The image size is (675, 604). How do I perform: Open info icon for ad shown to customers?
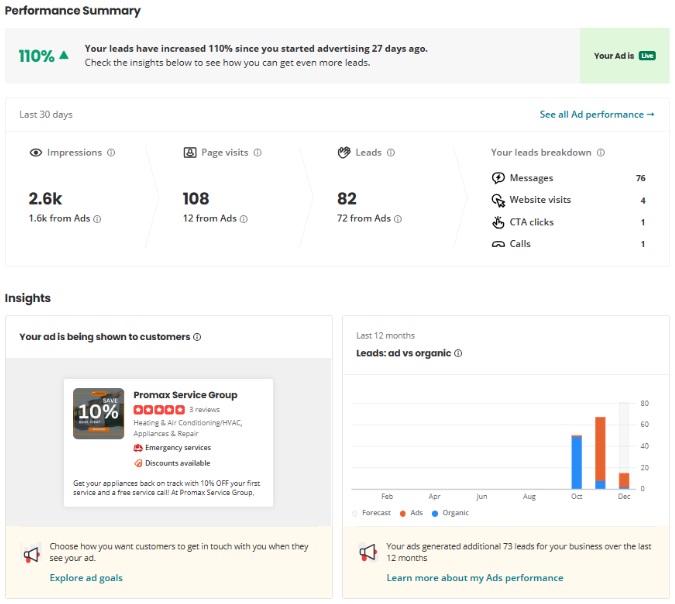(197, 337)
